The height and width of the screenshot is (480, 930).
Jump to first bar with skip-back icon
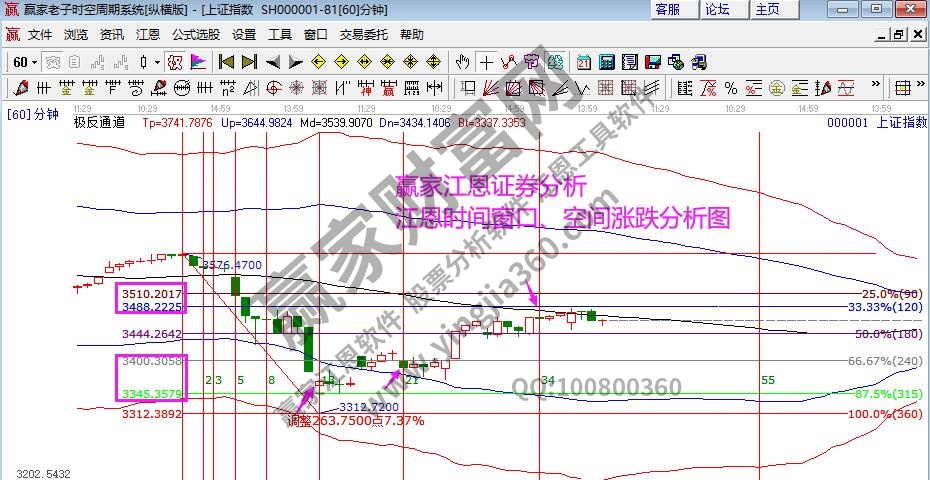227,62
